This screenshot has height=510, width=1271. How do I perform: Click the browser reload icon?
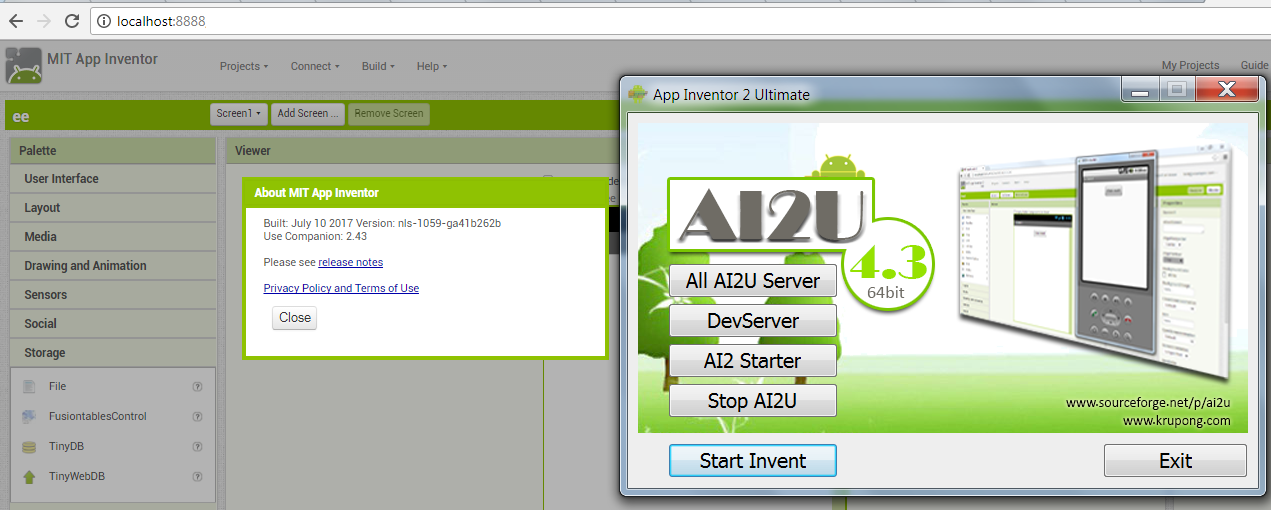pos(71,20)
